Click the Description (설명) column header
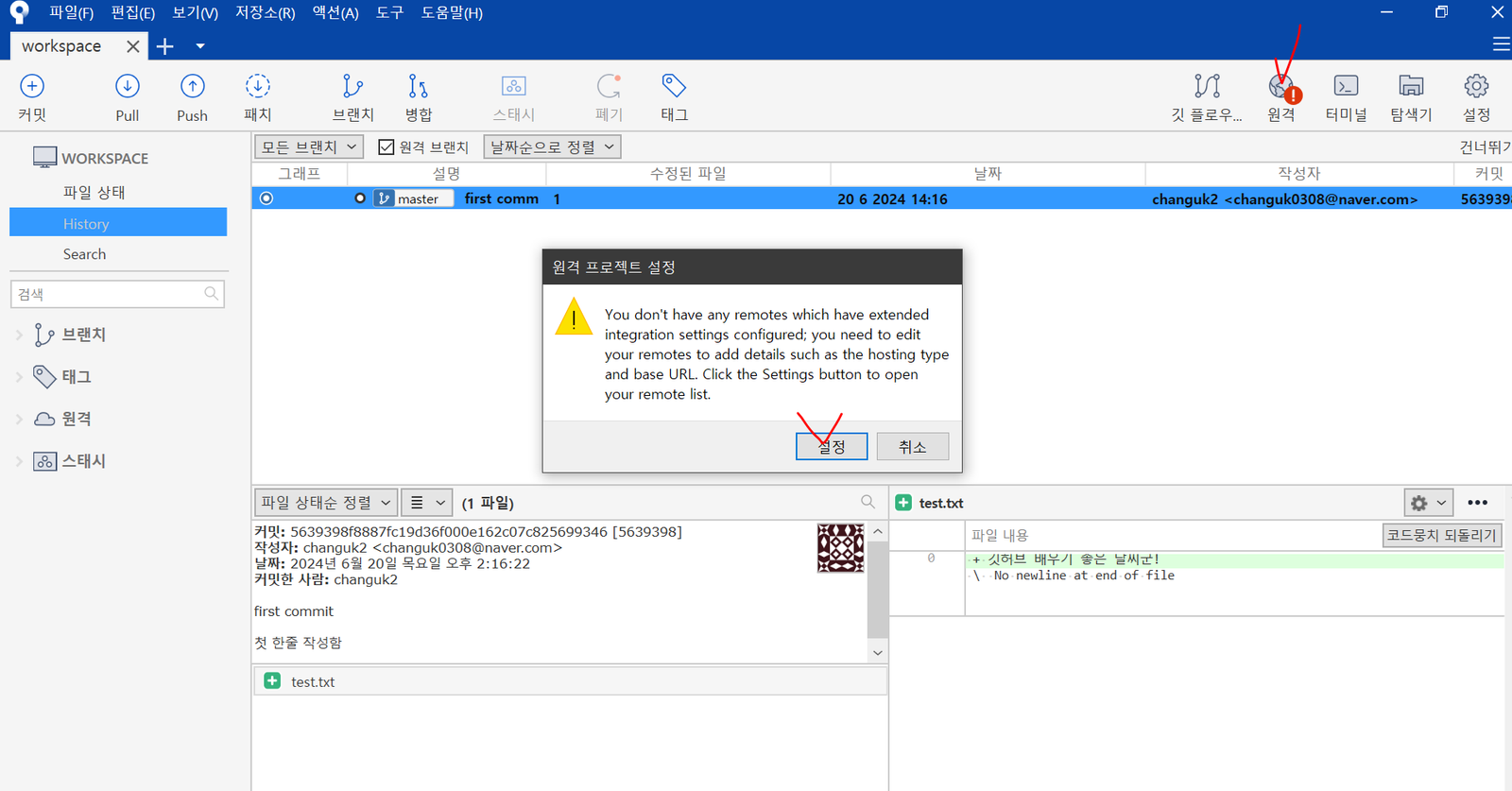 pyautogui.click(x=446, y=174)
